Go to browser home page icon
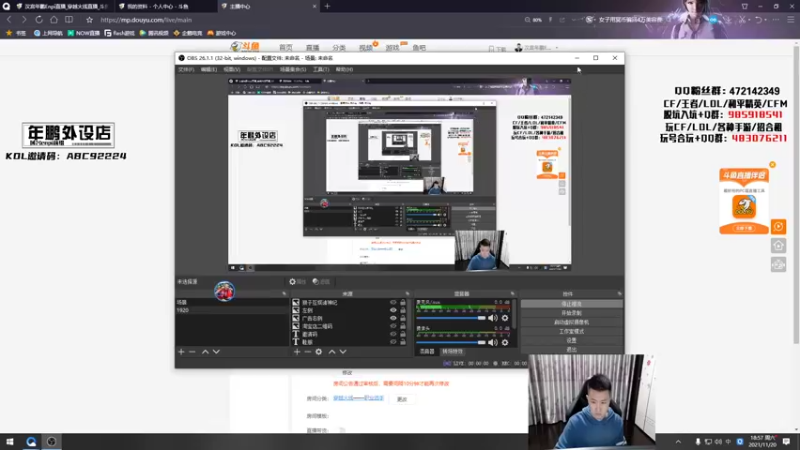This screenshot has height=450, width=800. [x=54, y=20]
